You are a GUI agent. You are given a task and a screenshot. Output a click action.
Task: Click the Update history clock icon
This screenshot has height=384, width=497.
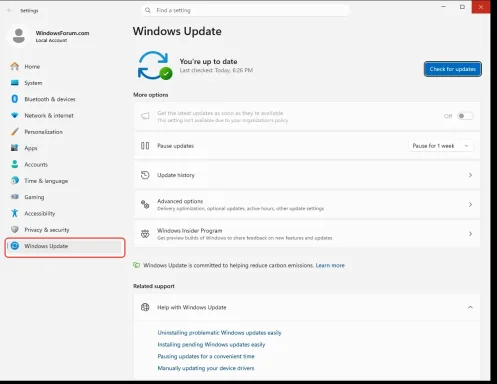145,175
